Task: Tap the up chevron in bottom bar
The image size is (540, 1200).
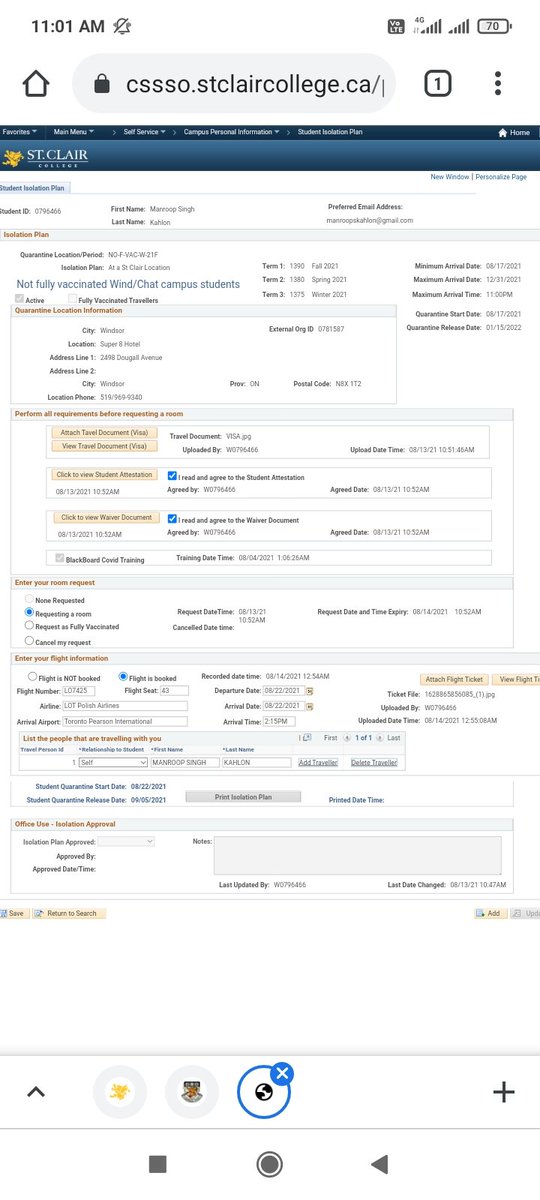Action: 36,1092
